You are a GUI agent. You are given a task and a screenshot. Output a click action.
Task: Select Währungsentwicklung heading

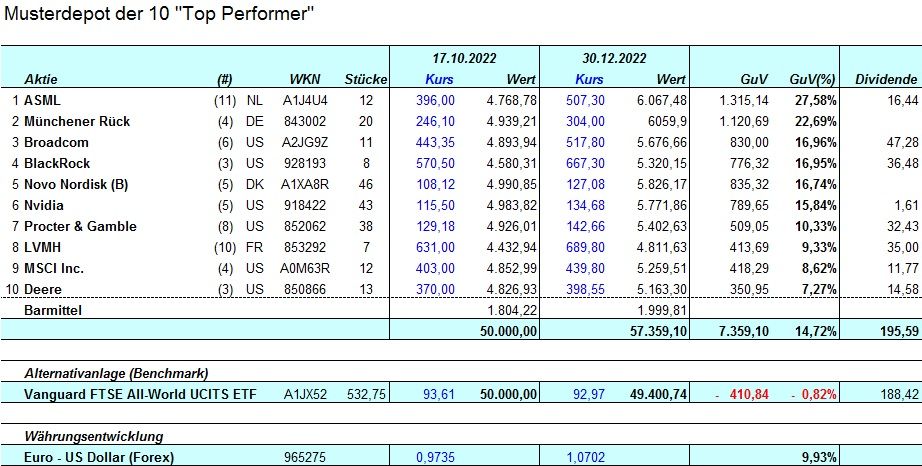coord(94,437)
